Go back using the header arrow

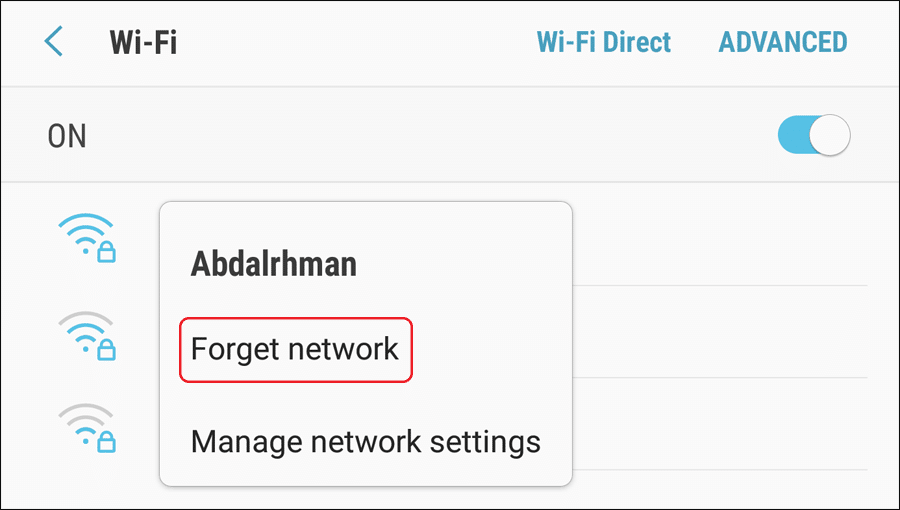coord(53,42)
